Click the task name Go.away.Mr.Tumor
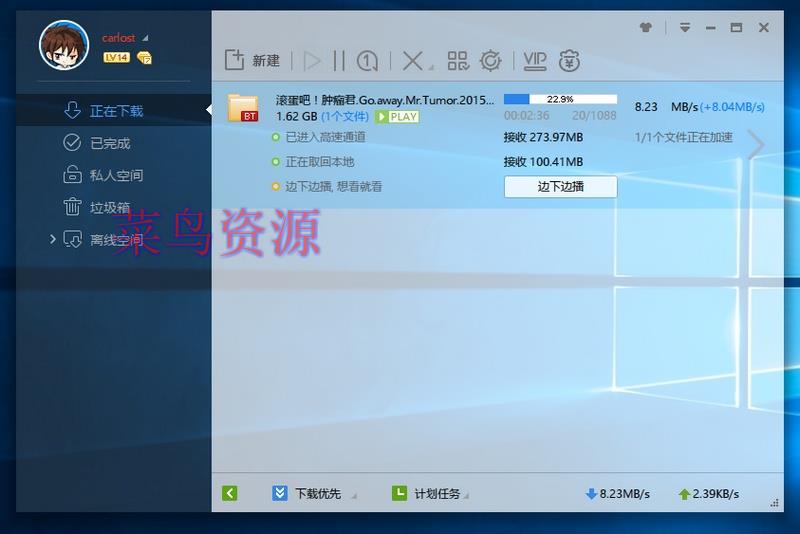This screenshot has height=534, width=800. [385, 100]
